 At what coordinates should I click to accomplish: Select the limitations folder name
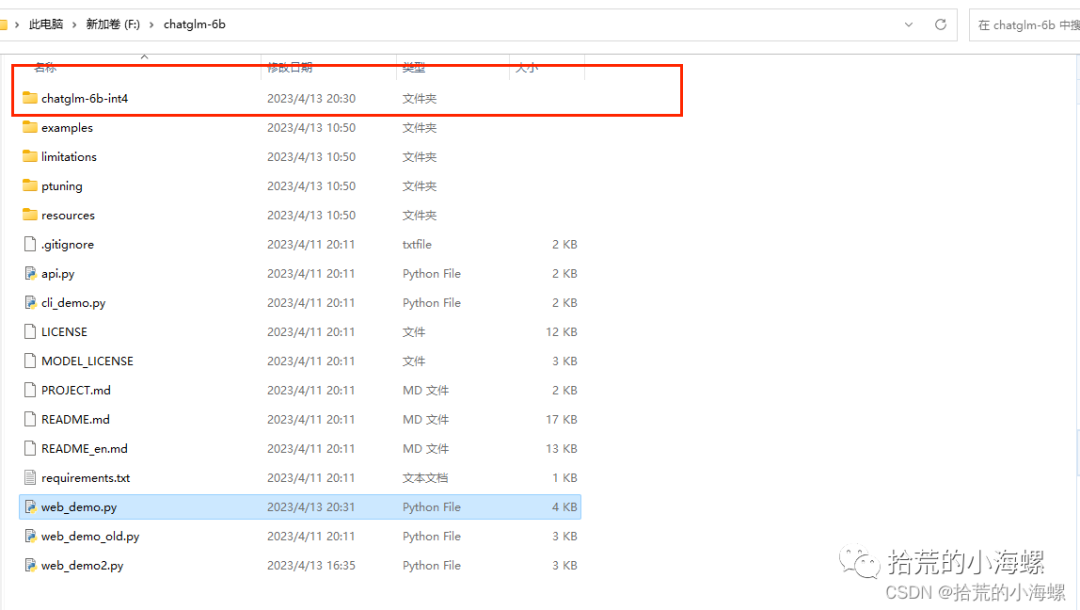click(69, 156)
